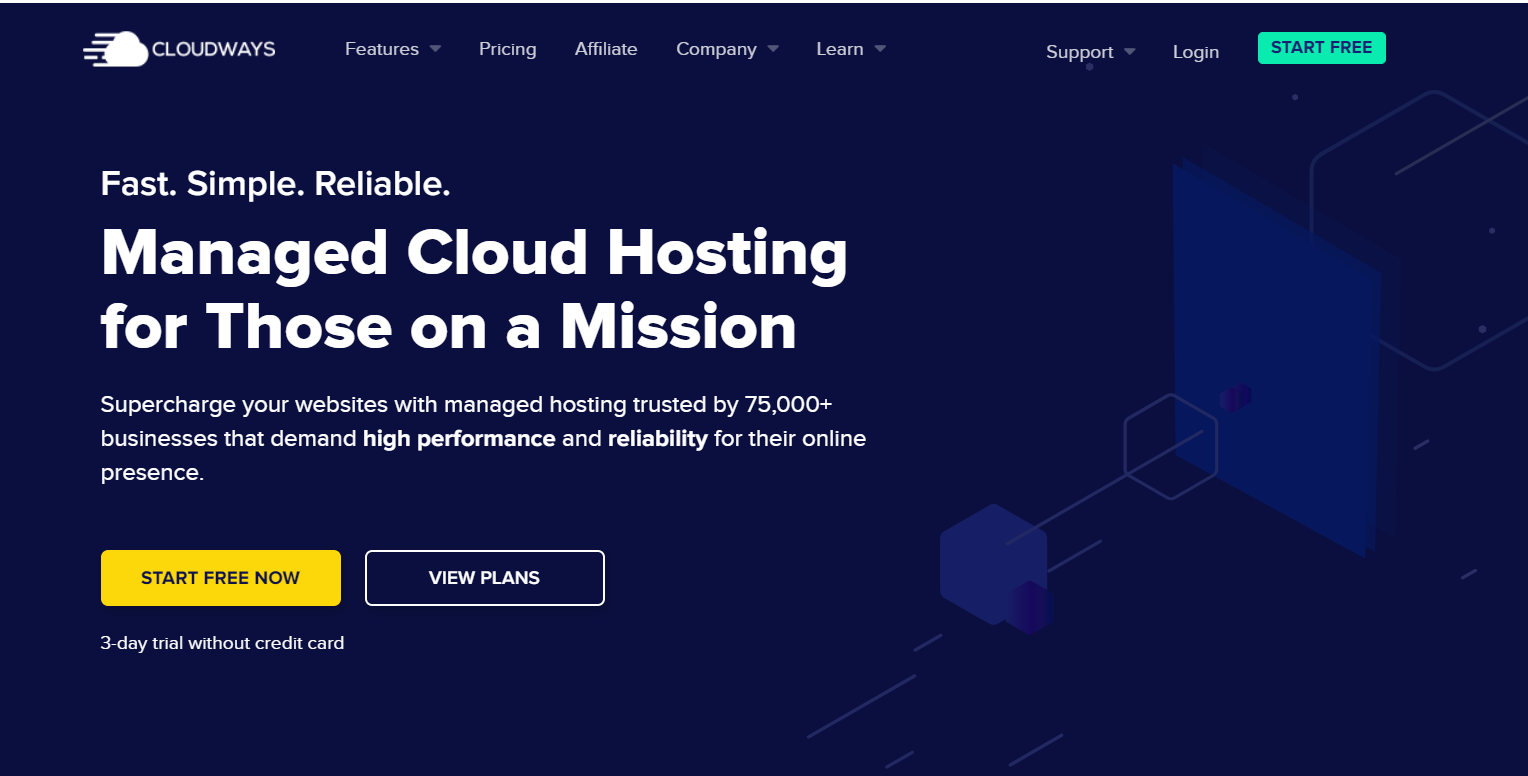Click the CLOUDWAYS wordmark text
Image resolution: width=1528 pixels, height=776 pixels.
pyautogui.click(x=214, y=49)
